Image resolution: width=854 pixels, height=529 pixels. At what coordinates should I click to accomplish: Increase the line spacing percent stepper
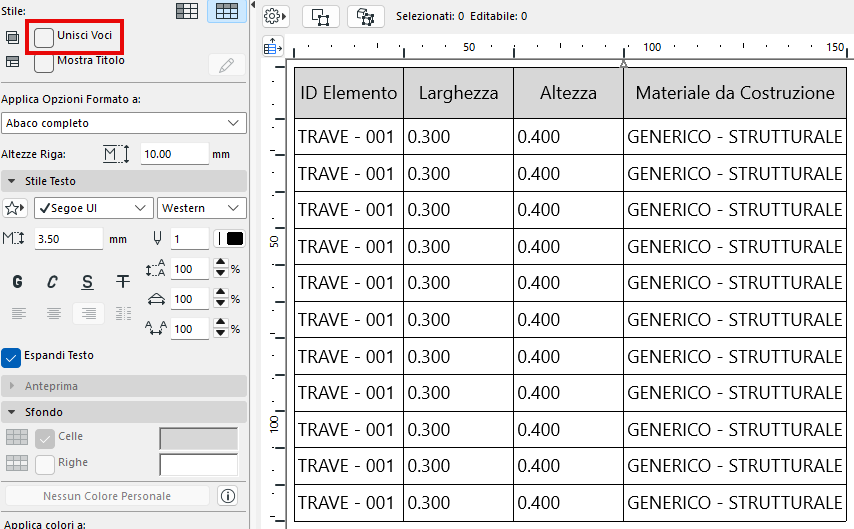(x=221, y=263)
